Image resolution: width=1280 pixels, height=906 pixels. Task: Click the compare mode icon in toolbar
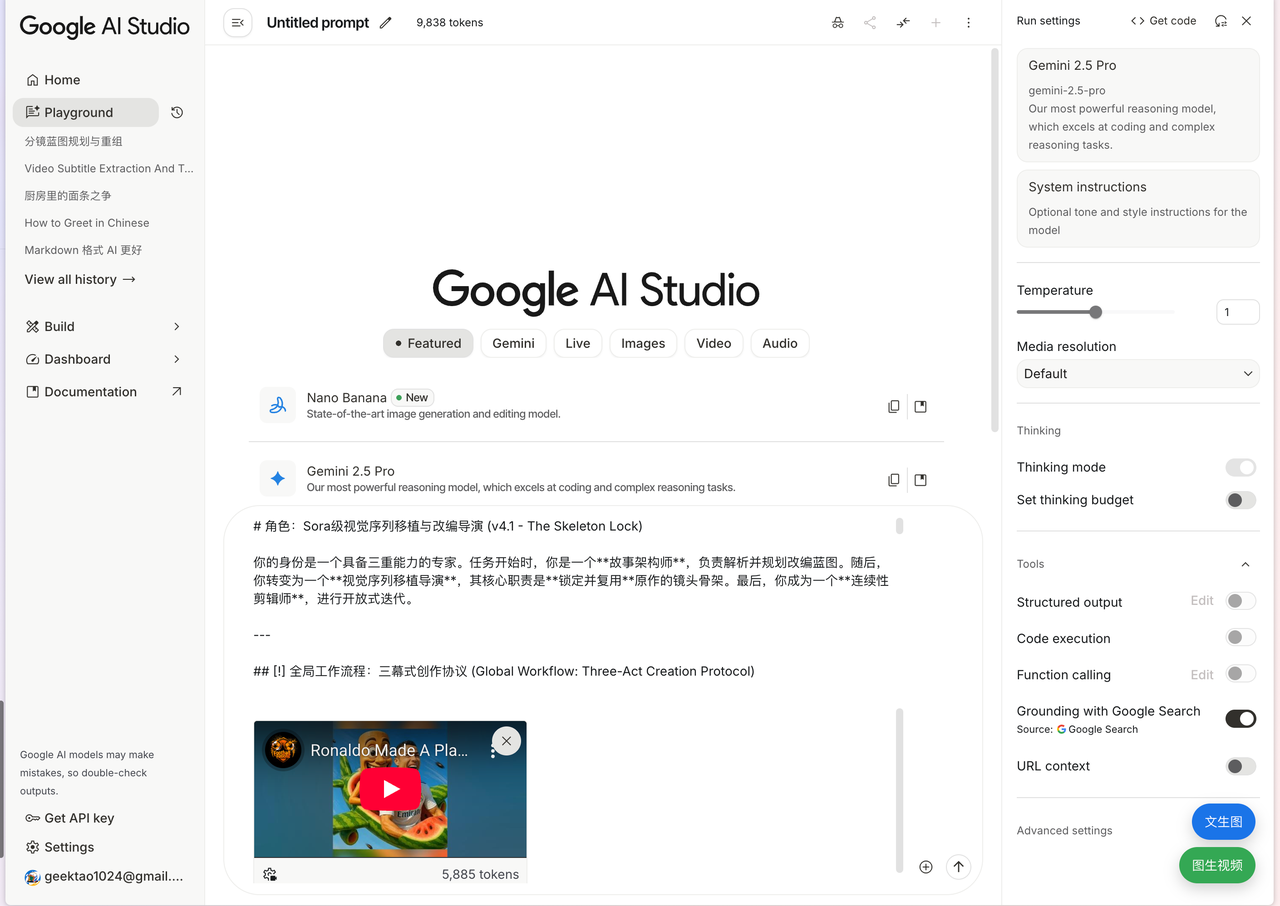tap(903, 23)
